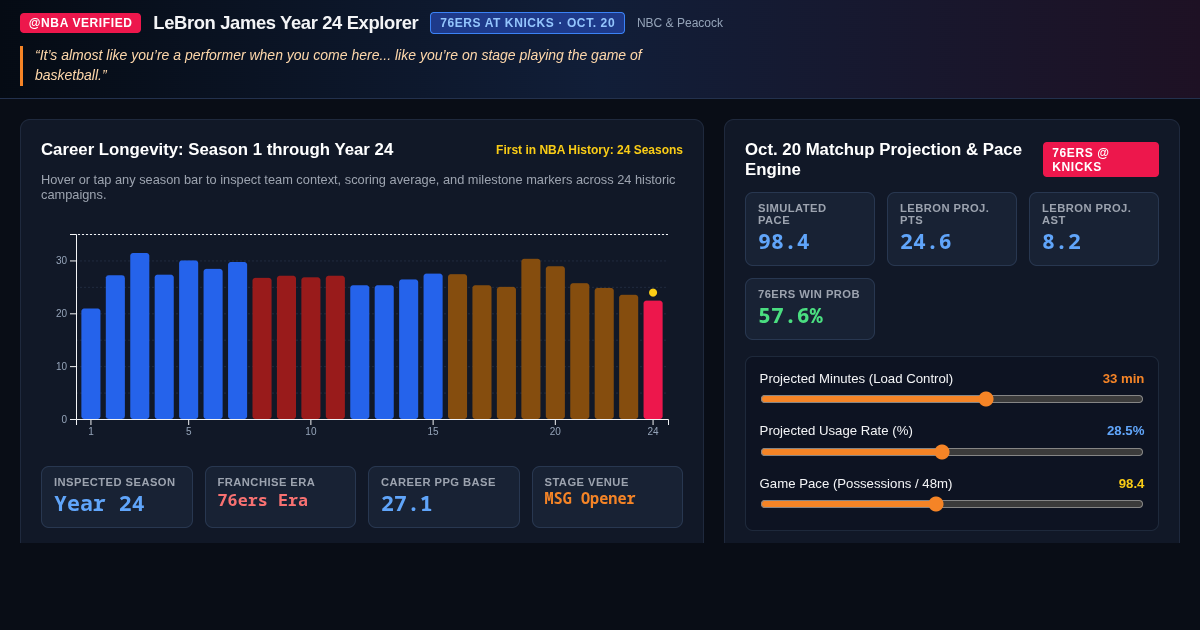Image resolution: width=1200 pixels, height=630 pixels.
Task: Select the Season 5 blue bar
Action: pos(188,340)
